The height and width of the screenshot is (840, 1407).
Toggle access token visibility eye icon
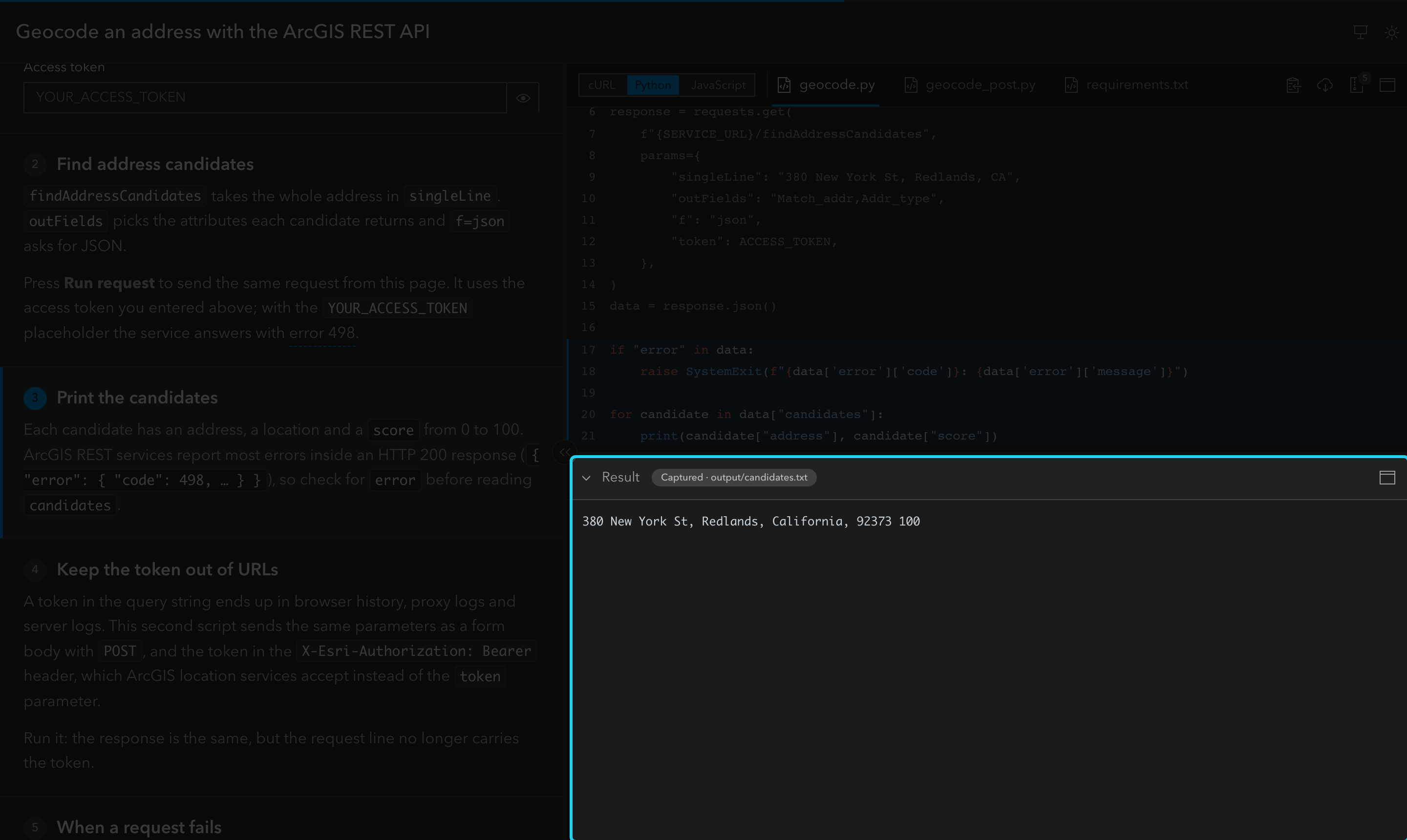pos(523,97)
